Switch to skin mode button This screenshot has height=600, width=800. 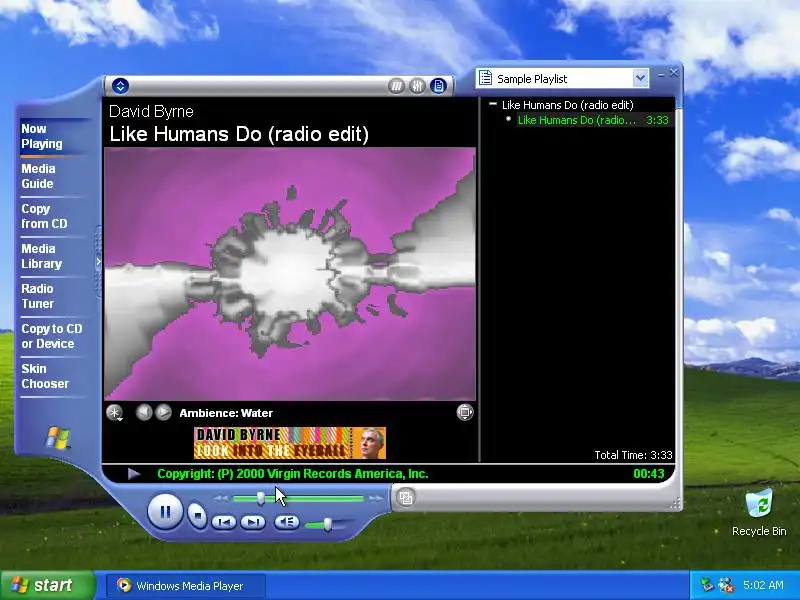click(x=406, y=497)
